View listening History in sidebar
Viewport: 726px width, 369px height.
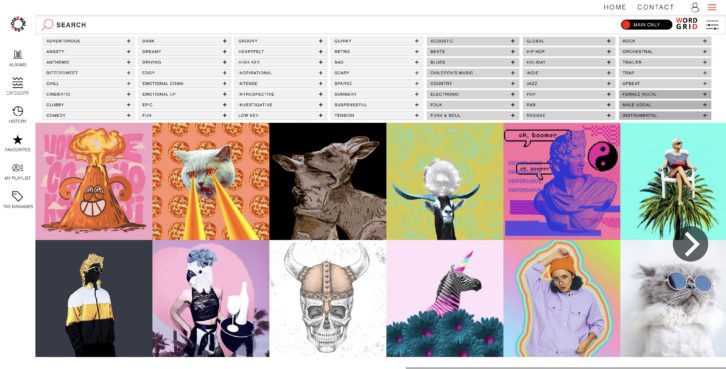pos(18,114)
